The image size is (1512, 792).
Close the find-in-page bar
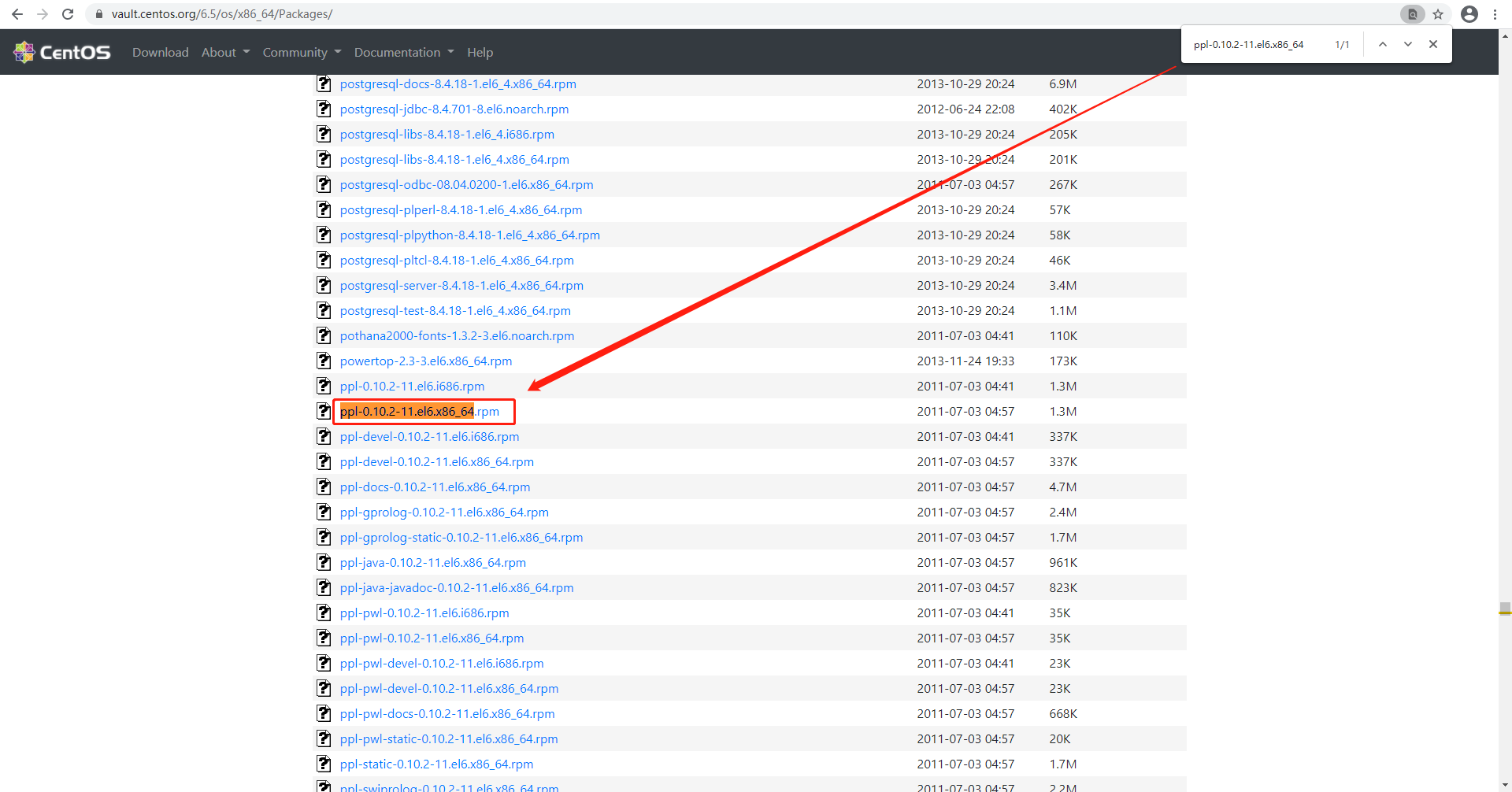1433,44
